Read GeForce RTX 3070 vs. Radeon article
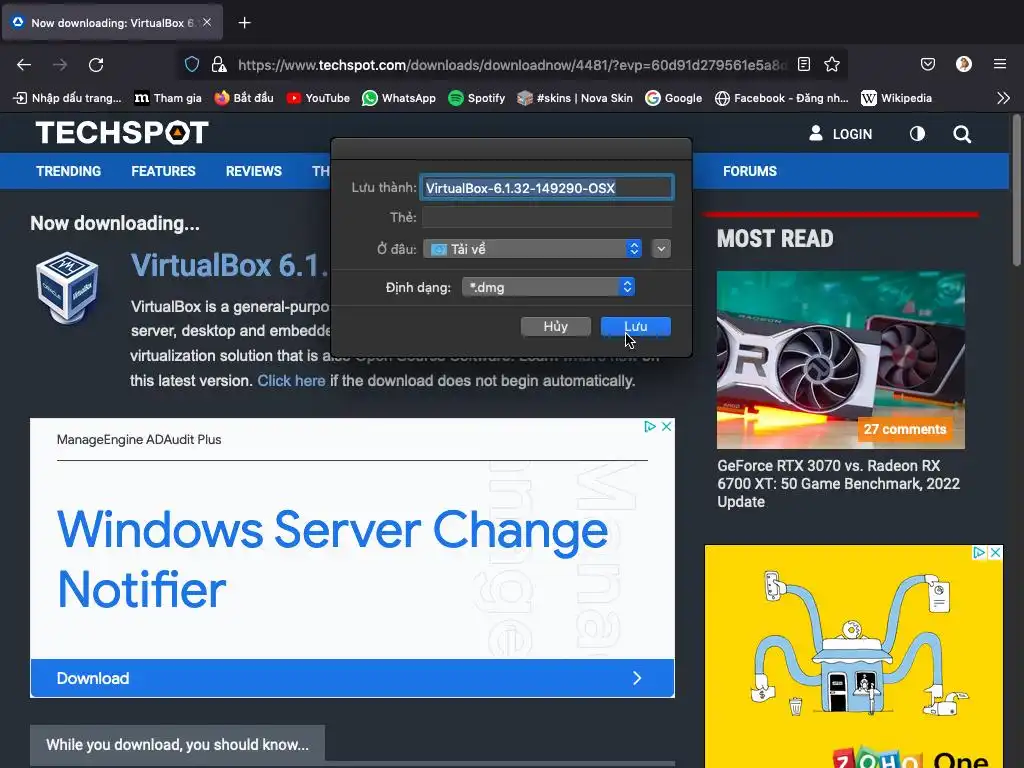This screenshot has height=768, width=1024. coord(839,483)
